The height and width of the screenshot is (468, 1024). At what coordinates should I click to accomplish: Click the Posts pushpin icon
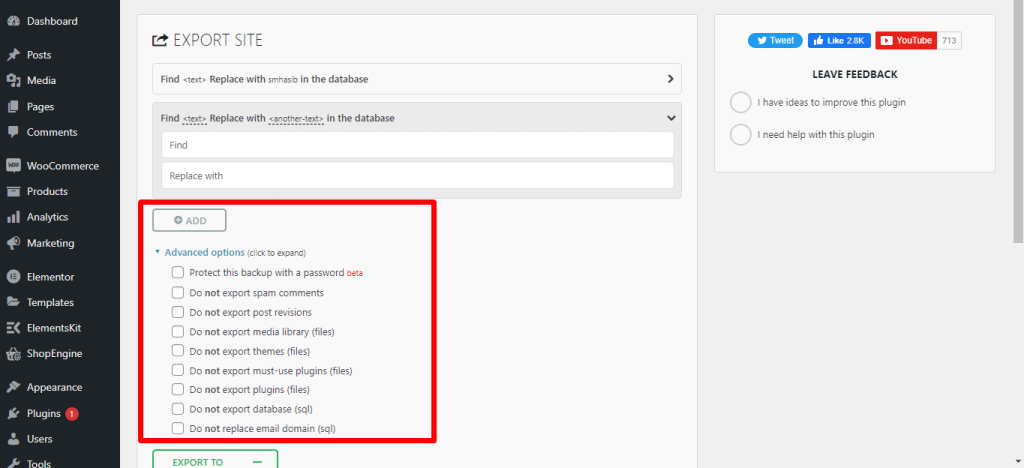pos(13,55)
